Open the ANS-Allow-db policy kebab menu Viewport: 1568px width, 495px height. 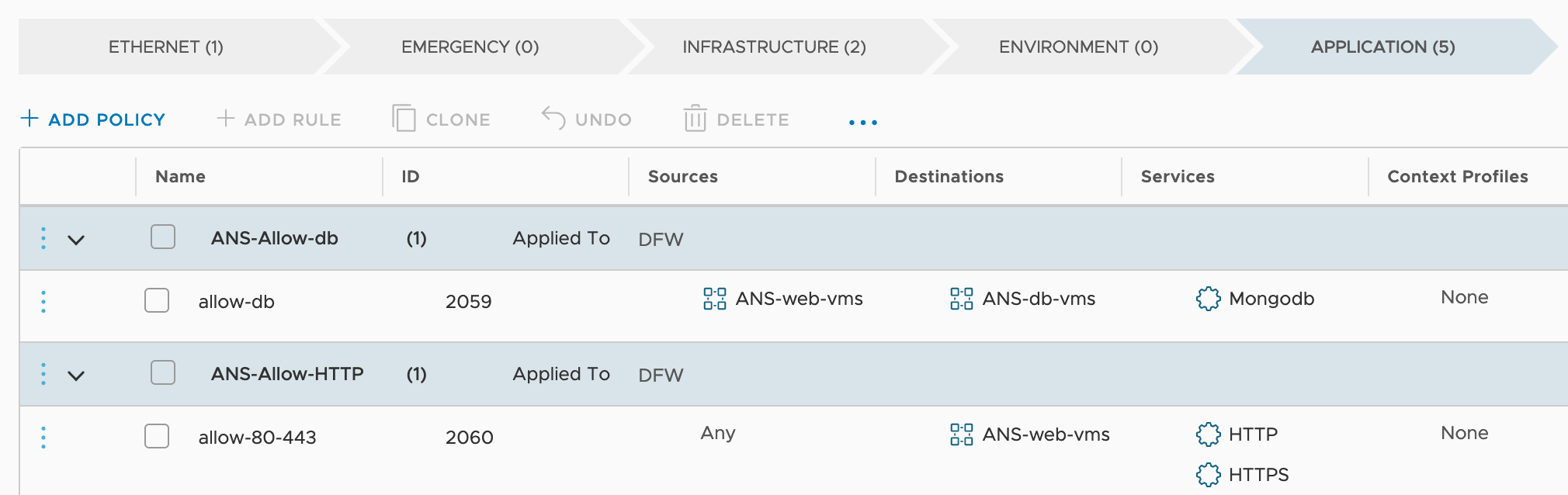click(43, 238)
